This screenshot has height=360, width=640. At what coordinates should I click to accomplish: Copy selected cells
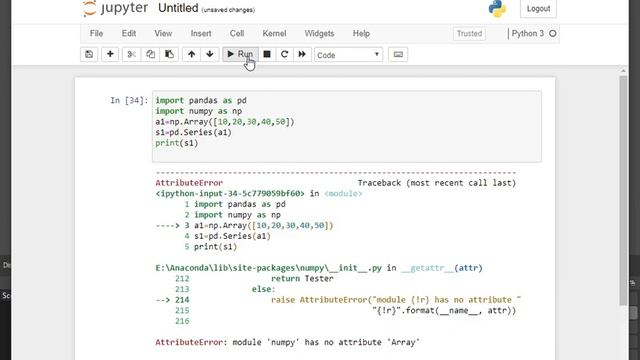[150, 54]
